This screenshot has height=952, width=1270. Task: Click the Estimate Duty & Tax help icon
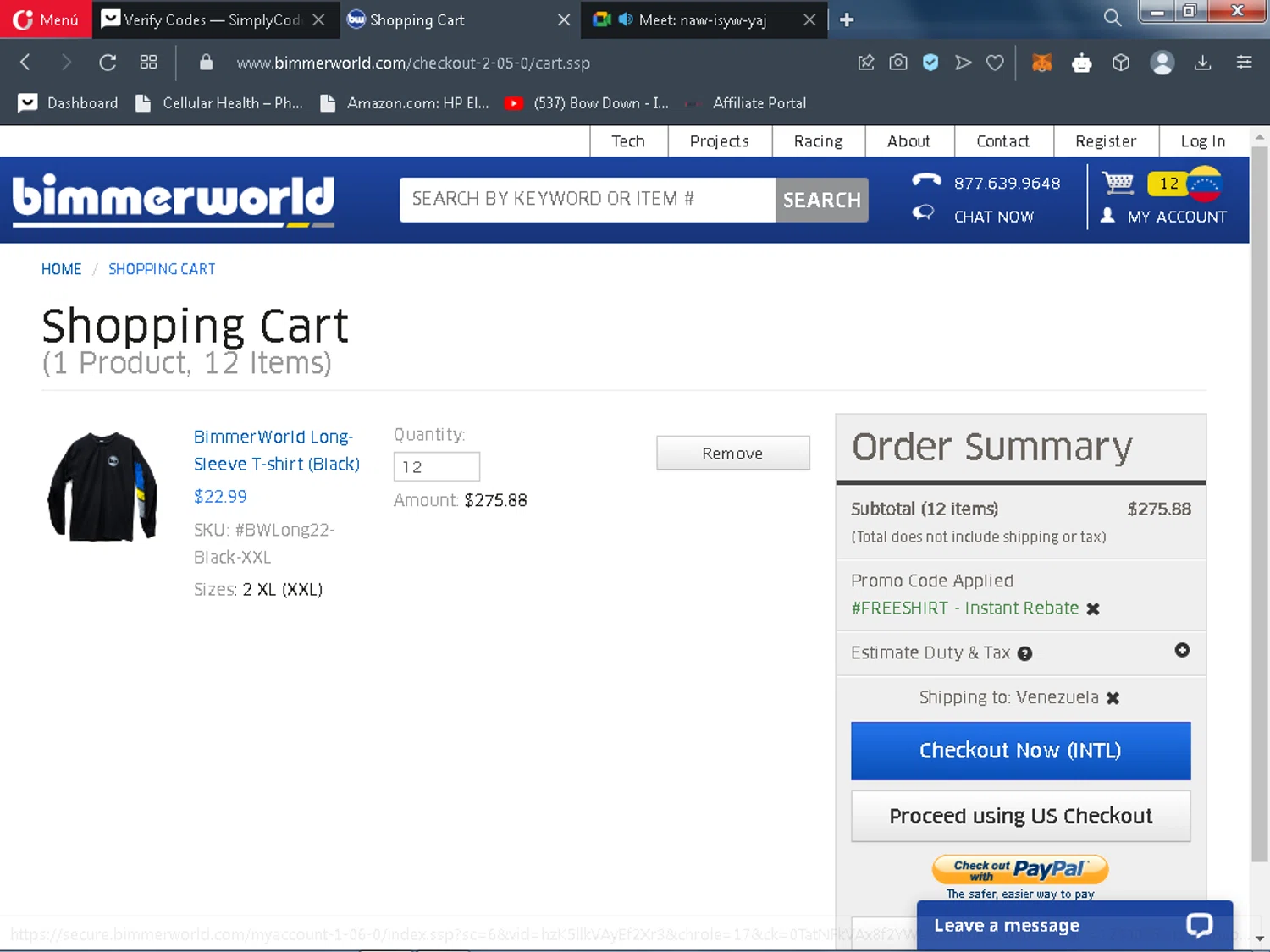pyautogui.click(x=1024, y=653)
